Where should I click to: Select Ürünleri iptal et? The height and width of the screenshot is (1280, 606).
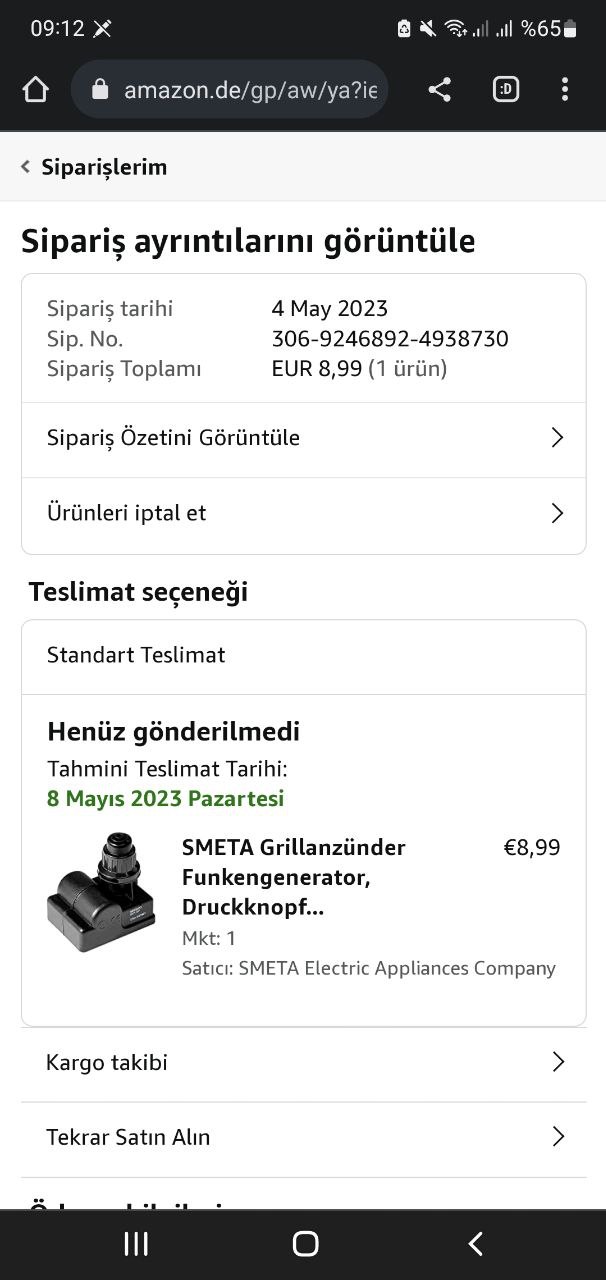[x=127, y=513]
